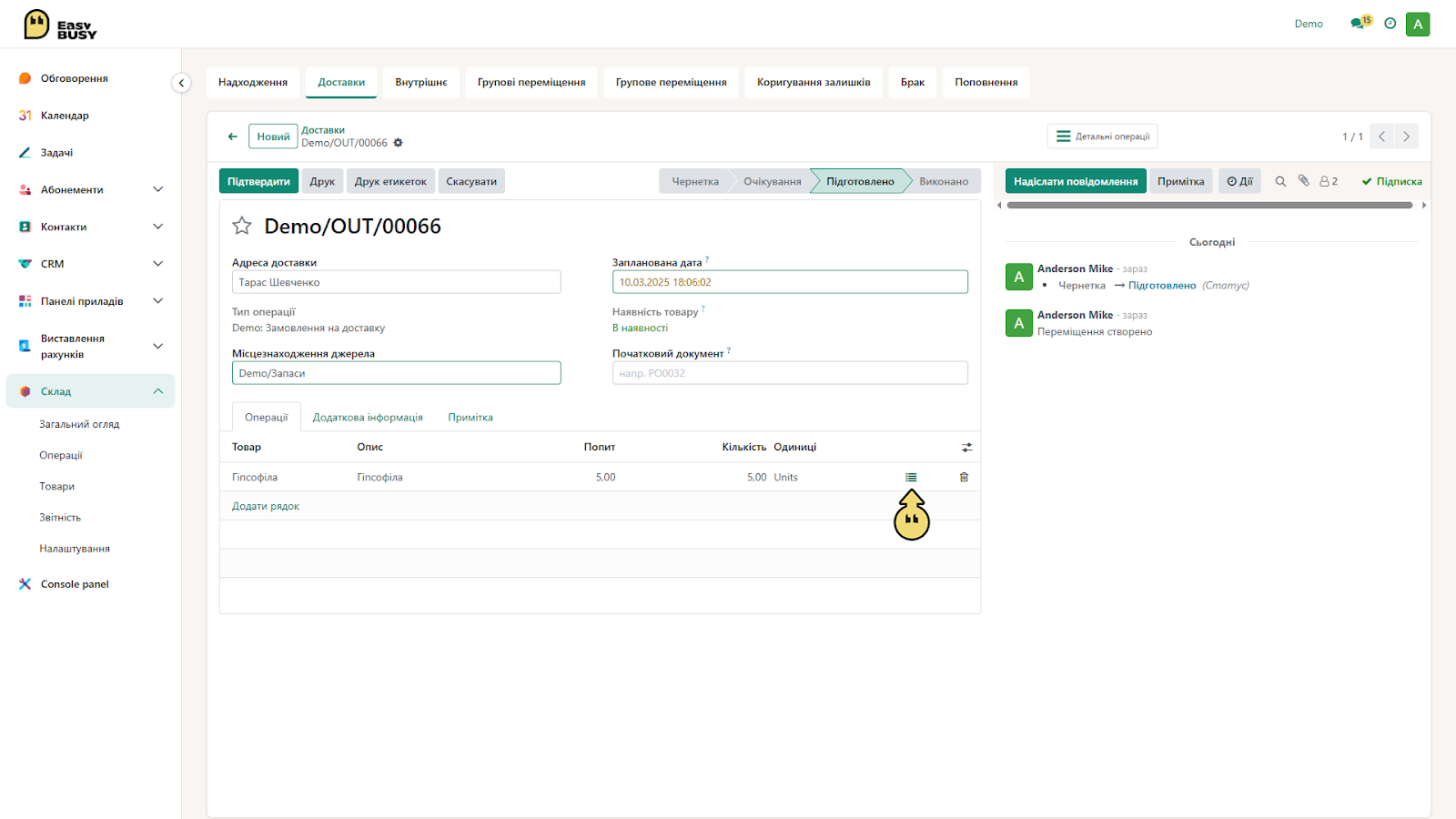
Task: Switch to Внутрішнє tab
Action: point(421,82)
